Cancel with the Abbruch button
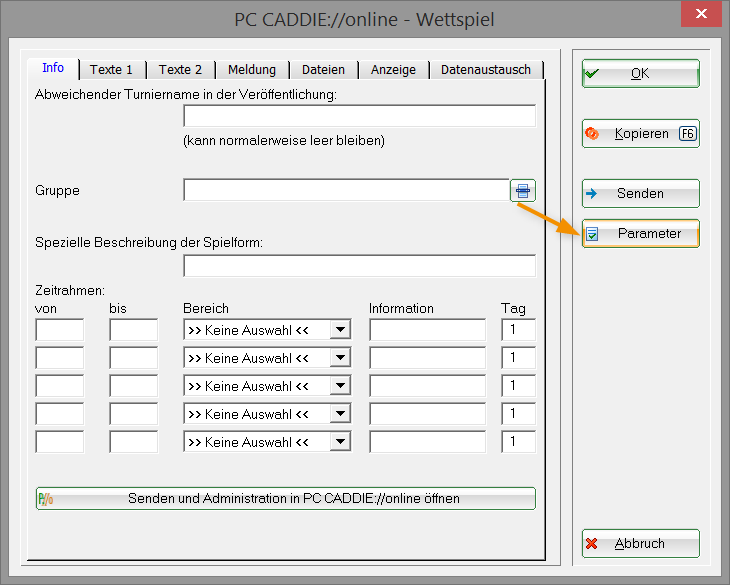Image resolution: width=730 pixels, height=585 pixels. pyautogui.click(x=641, y=544)
